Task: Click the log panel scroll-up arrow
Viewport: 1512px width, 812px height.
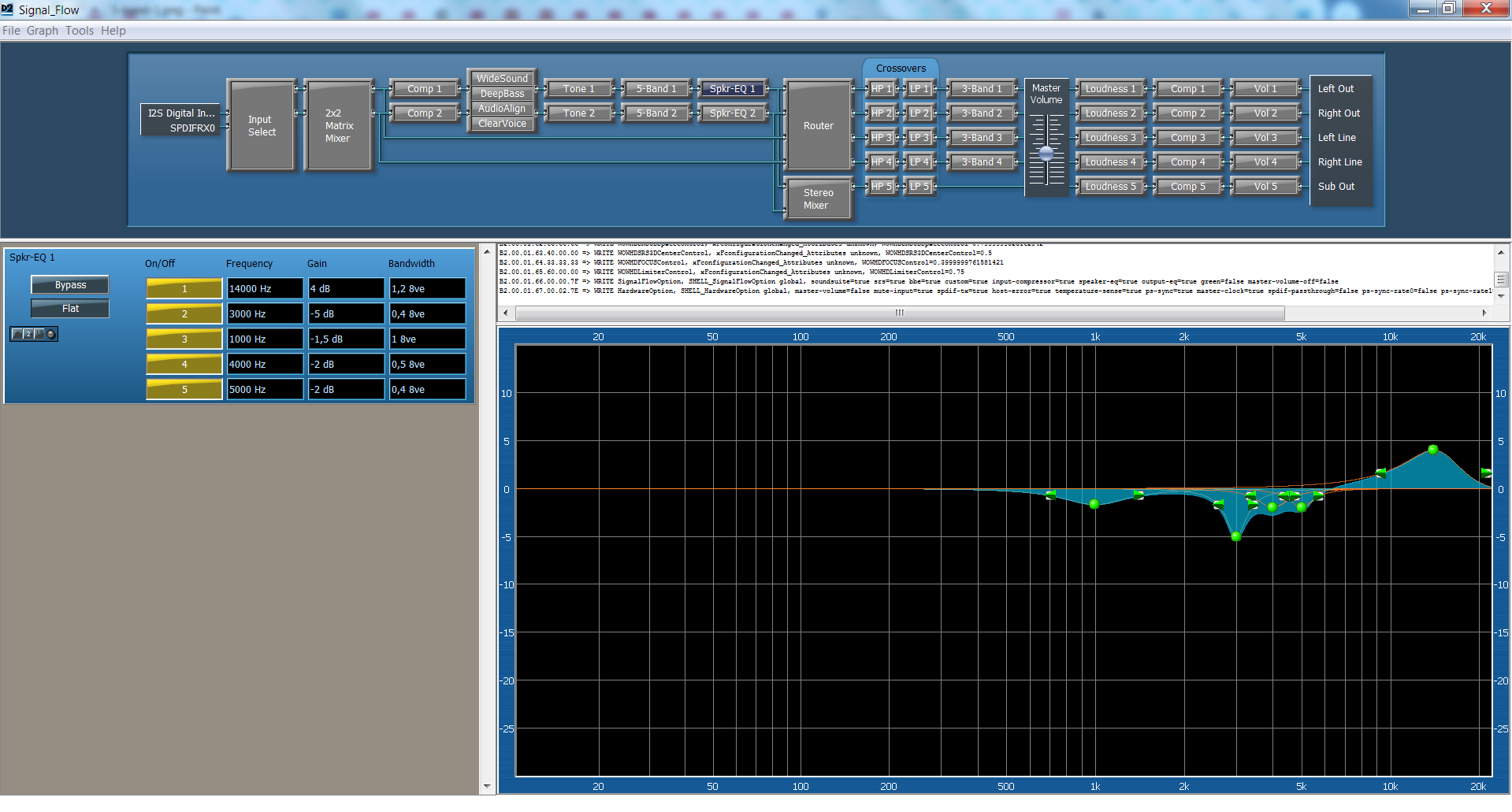Action: (1500, 252)
